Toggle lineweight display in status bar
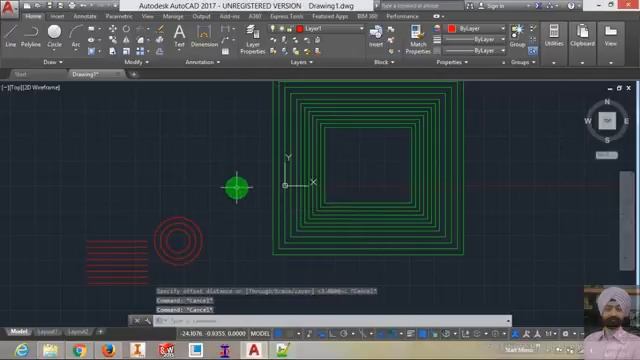 [x=411, y=334]
